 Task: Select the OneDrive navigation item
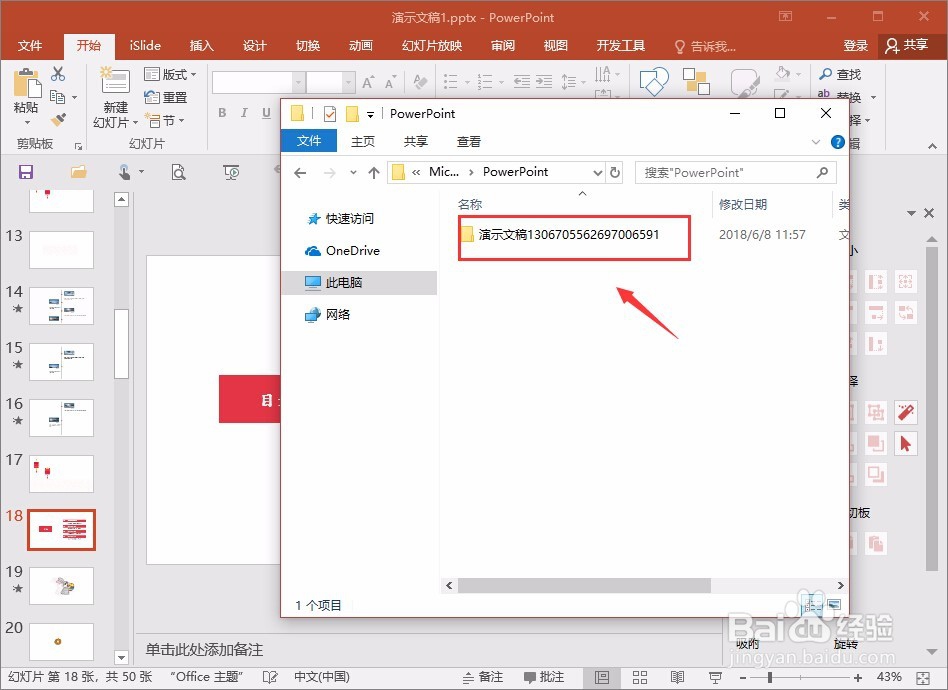tap(343, 250)
